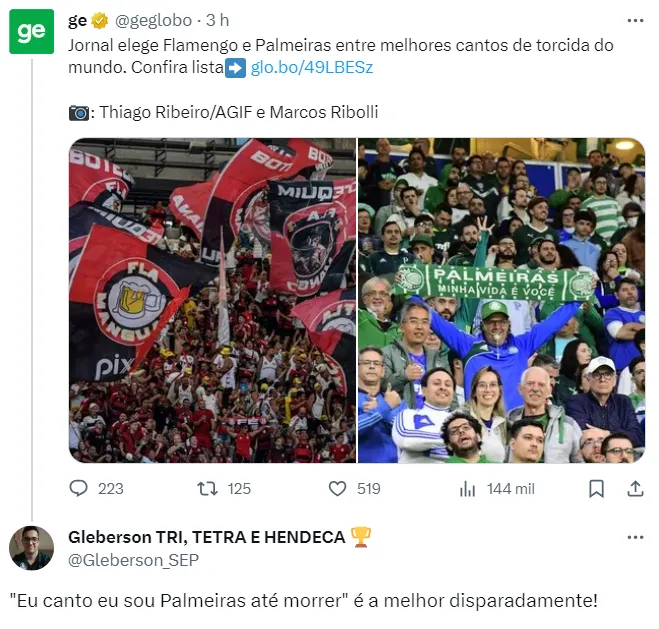The height and width of the screenshot is (629, 659).
Task: Click the 3 h timestamp
Action: (x=217, y=20)
